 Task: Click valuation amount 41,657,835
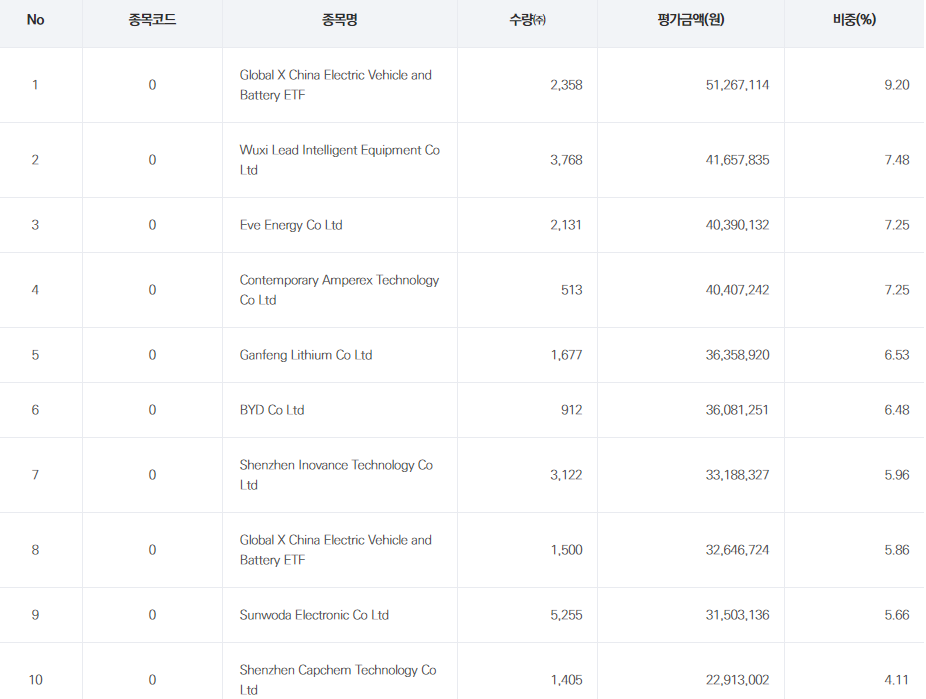738,160
